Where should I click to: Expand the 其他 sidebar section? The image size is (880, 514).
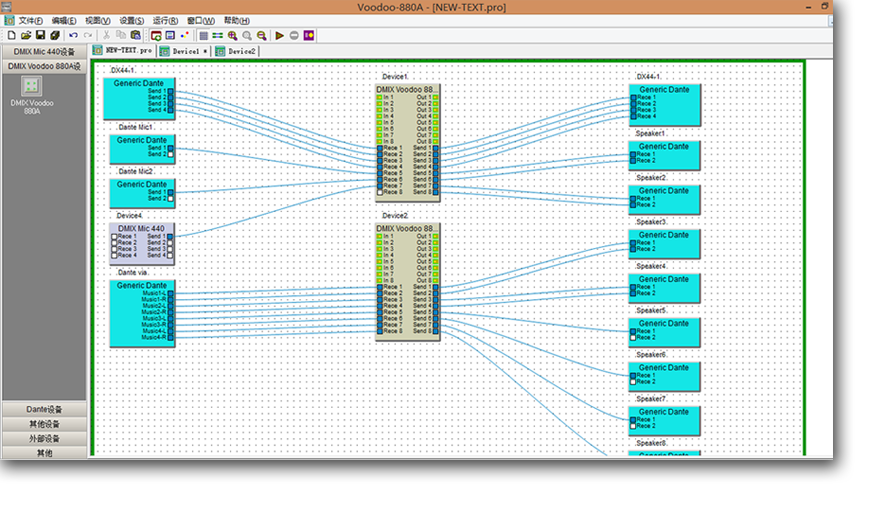(x=44, y=452)
